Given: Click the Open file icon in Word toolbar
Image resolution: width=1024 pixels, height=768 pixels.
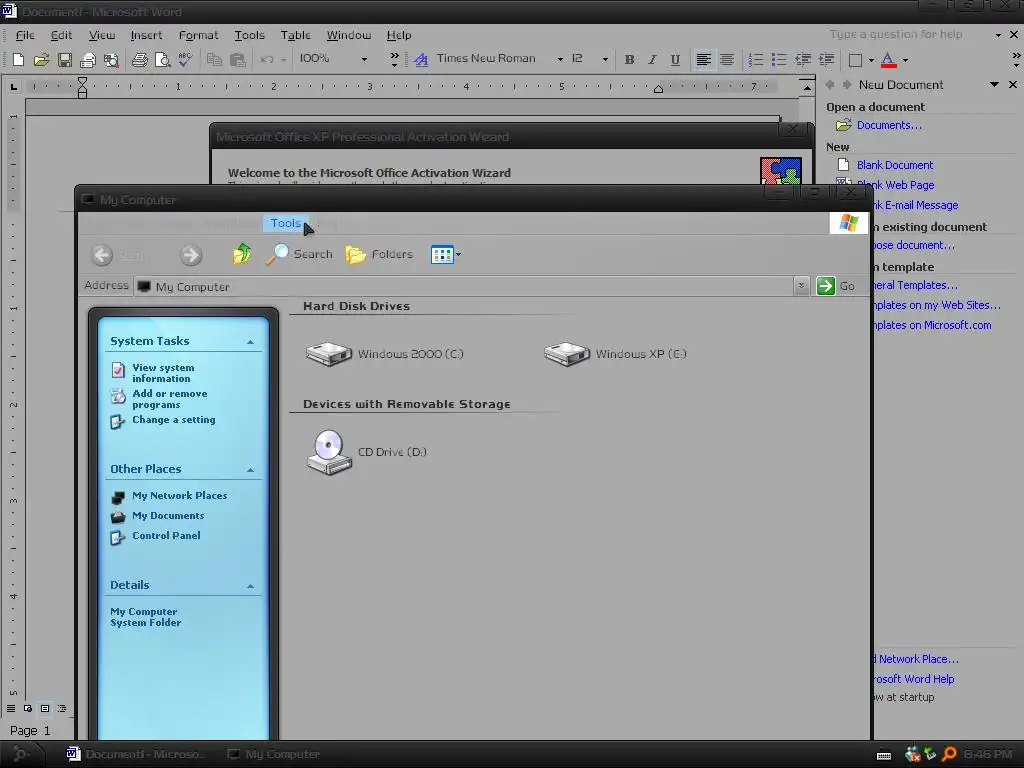Looking at the screenshot, I should tap(41, 60).
